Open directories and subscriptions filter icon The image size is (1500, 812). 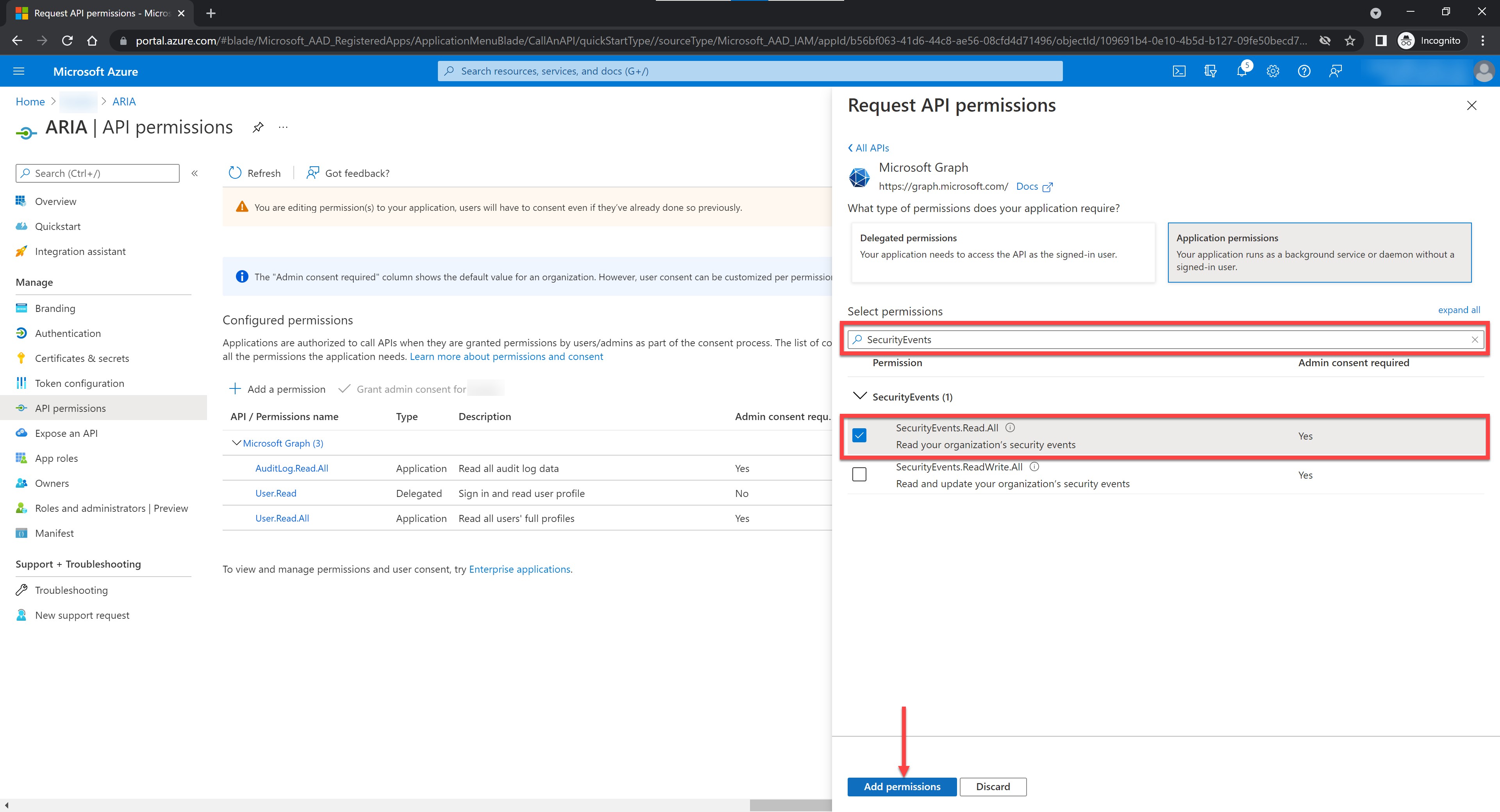coord(1210,71)
